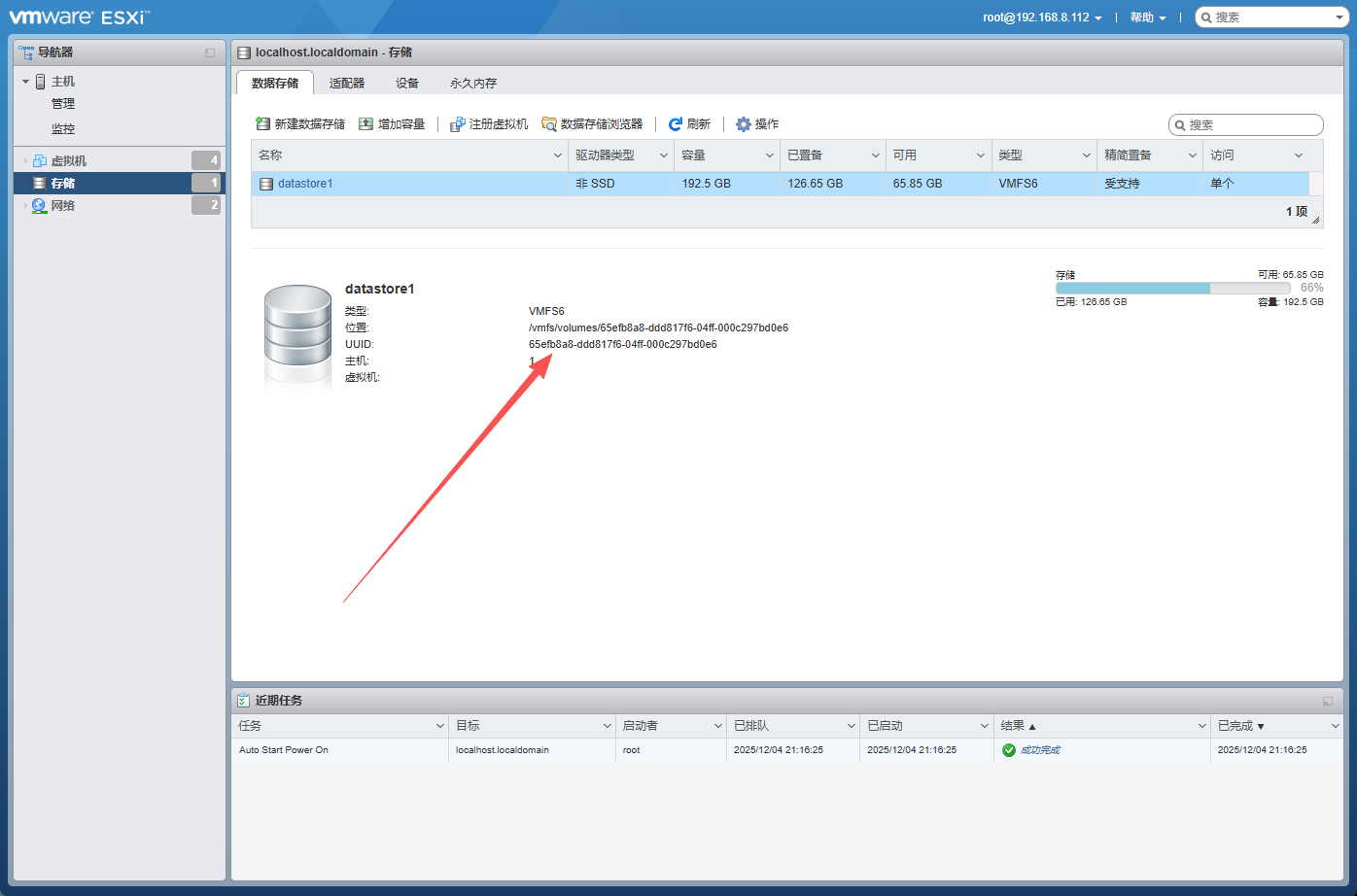Click Datastore browser button
This screenshot has height=896, width=1357.
click(x=592, y=124)
